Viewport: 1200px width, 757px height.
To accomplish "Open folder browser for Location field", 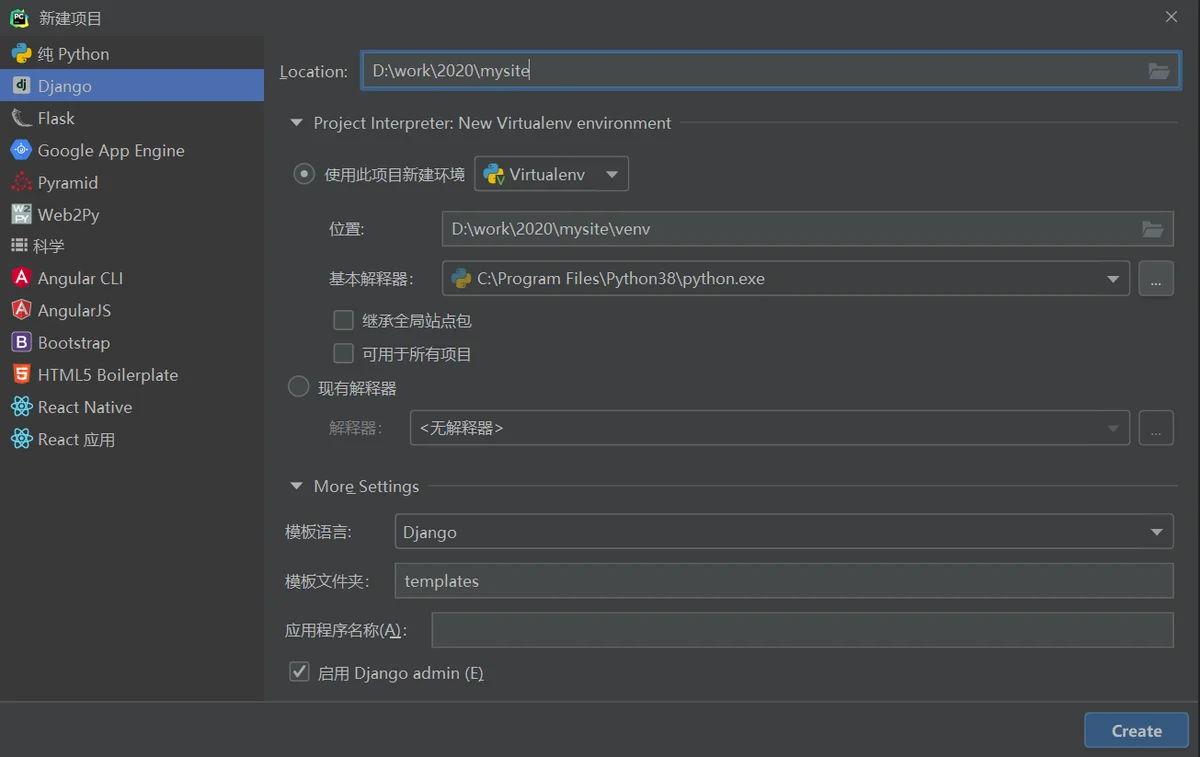I will [x=1159, y=71].
